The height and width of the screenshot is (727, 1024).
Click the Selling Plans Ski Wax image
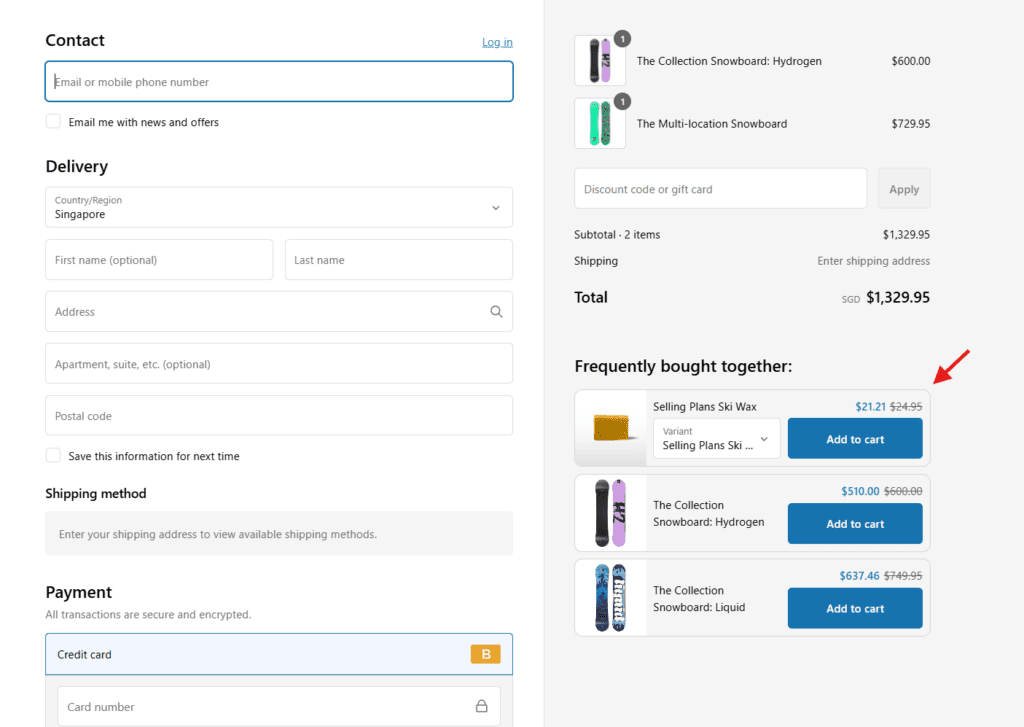pyautogui.click(x=610, y=428)
